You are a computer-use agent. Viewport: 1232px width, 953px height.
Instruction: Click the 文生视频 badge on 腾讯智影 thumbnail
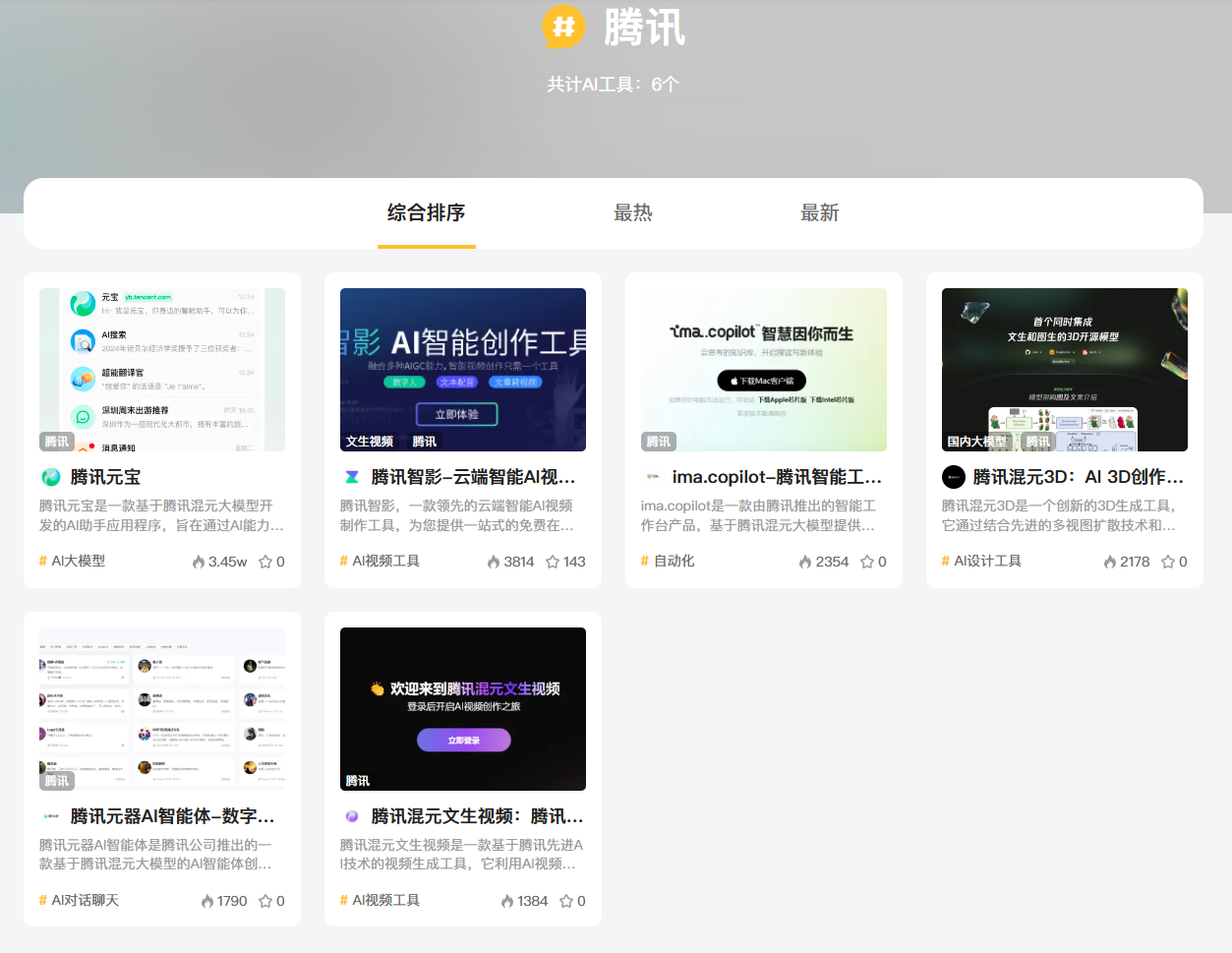tap(370, 442)
